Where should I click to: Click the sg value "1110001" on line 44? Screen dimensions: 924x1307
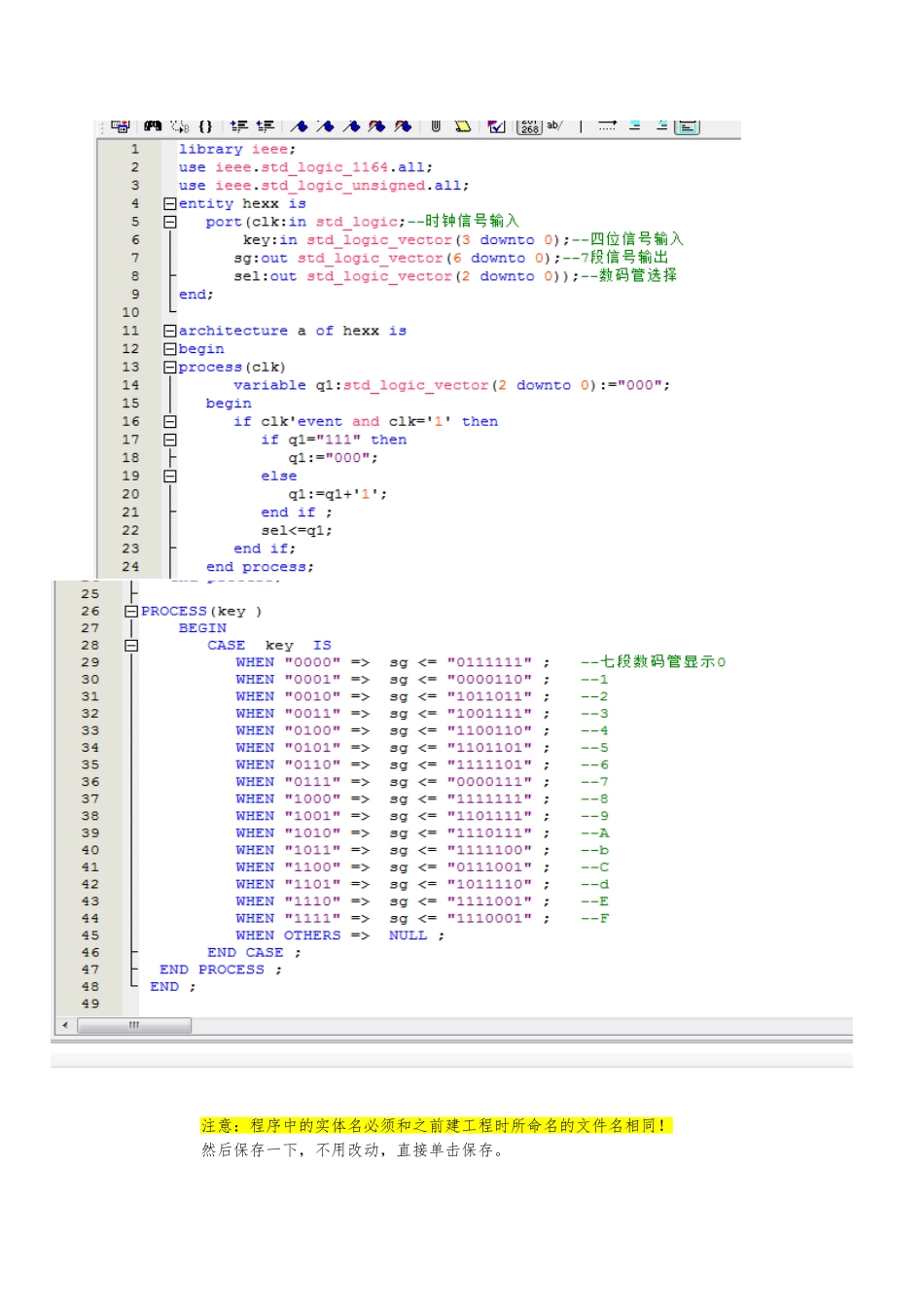point(489,918)
